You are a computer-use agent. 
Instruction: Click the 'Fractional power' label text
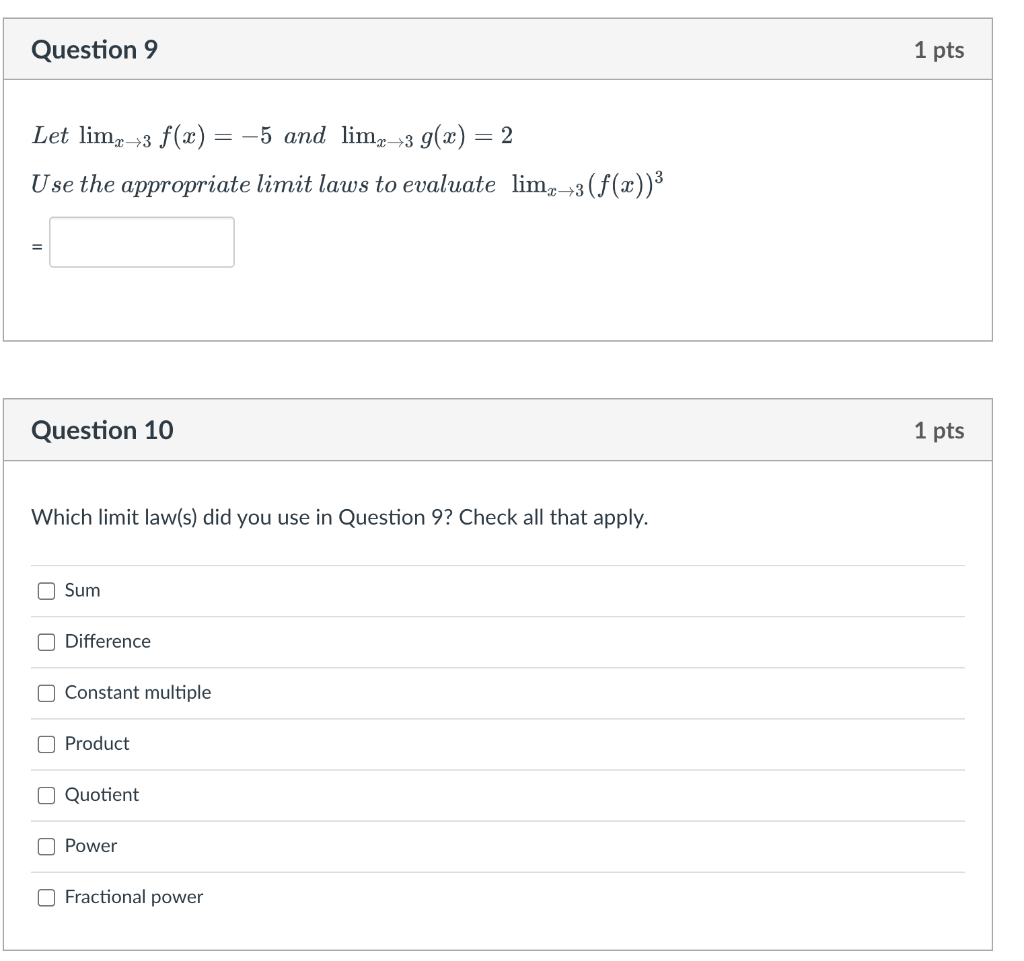(133, 897)
